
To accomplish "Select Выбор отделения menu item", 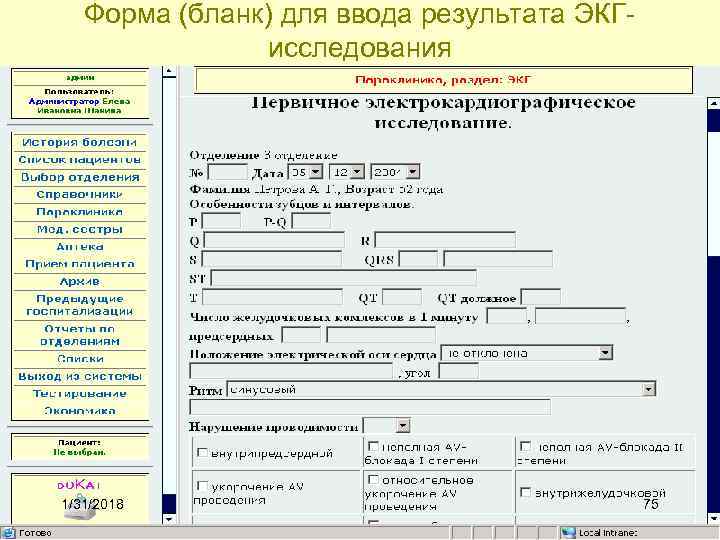I will tap(79, 177).
